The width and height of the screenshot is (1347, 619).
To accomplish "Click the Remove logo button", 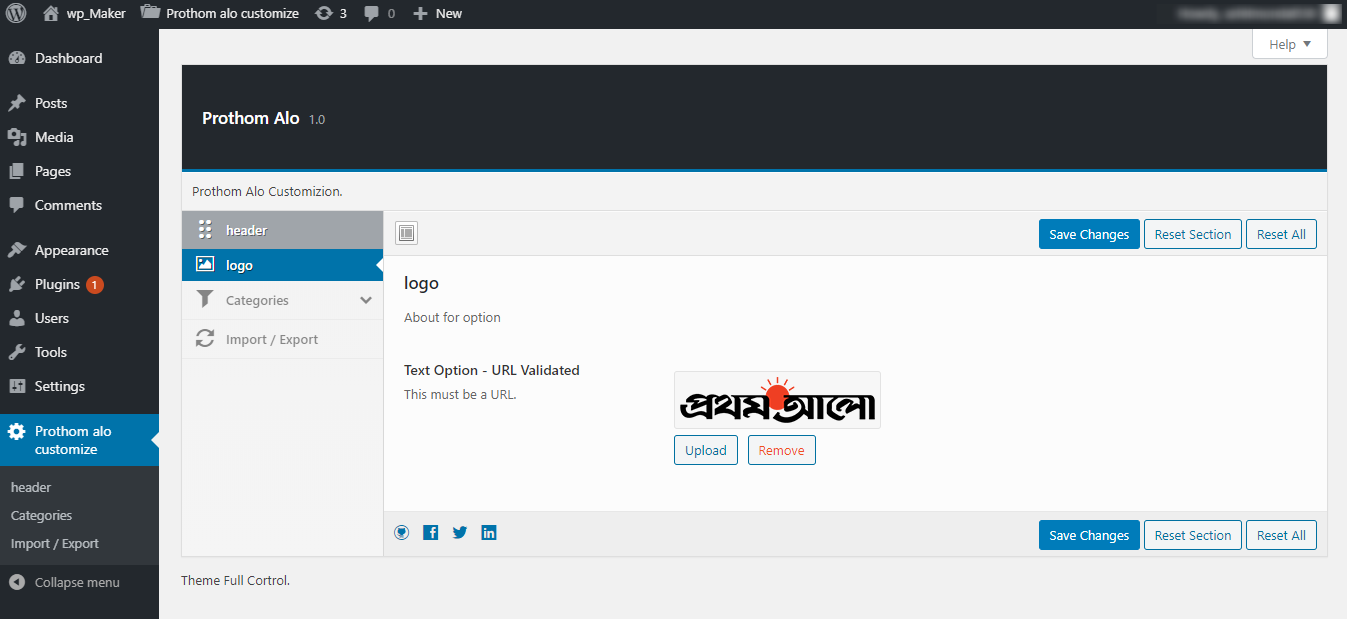I will pos(782,450).
